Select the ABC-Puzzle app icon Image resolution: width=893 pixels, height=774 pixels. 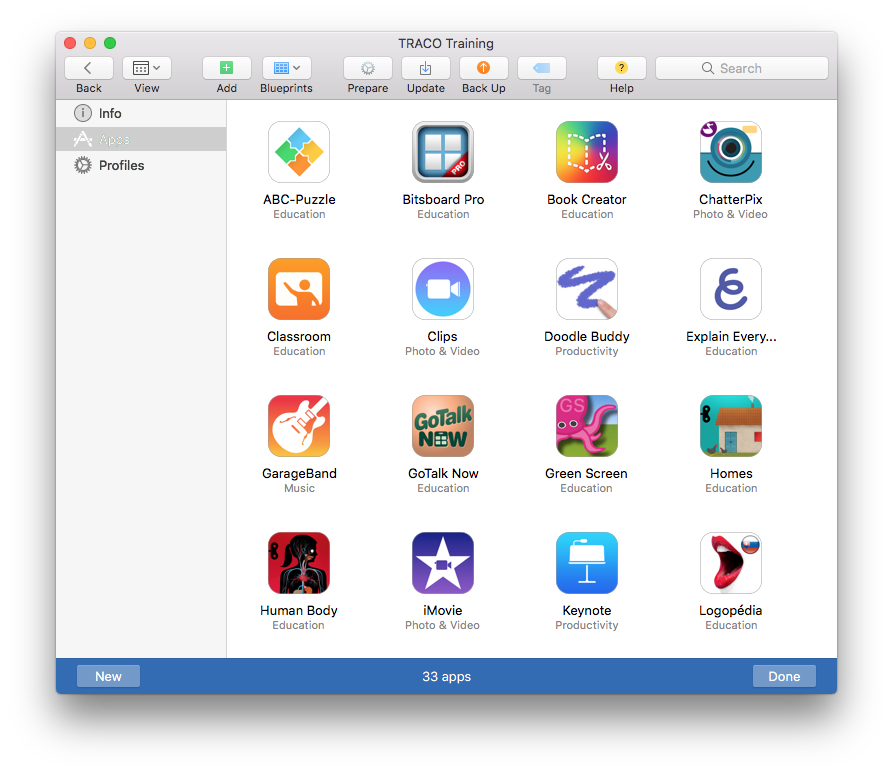click(299, 152)
